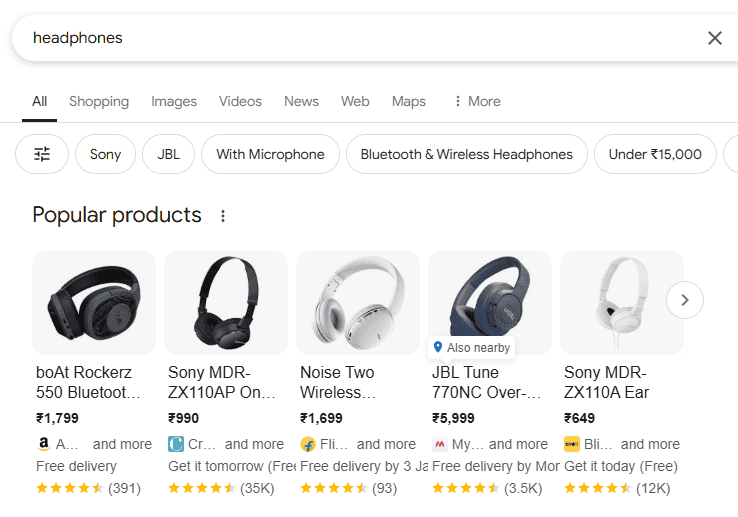Select the Bluetooth & Wireless Headphones chip
738x517 pixels.
[x=466, y=154]
